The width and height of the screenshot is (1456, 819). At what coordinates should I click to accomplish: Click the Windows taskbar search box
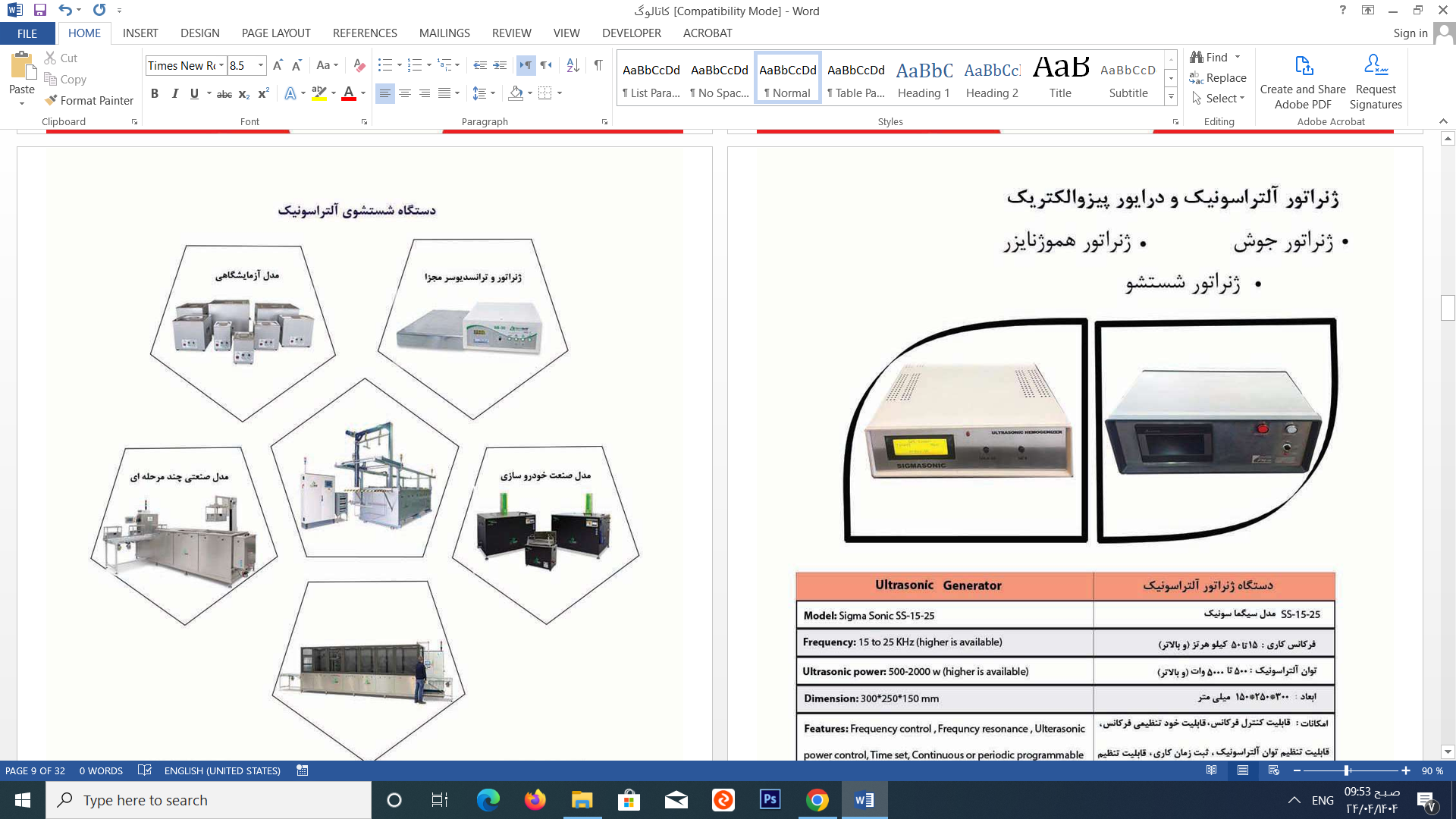(x=209, y=800)
